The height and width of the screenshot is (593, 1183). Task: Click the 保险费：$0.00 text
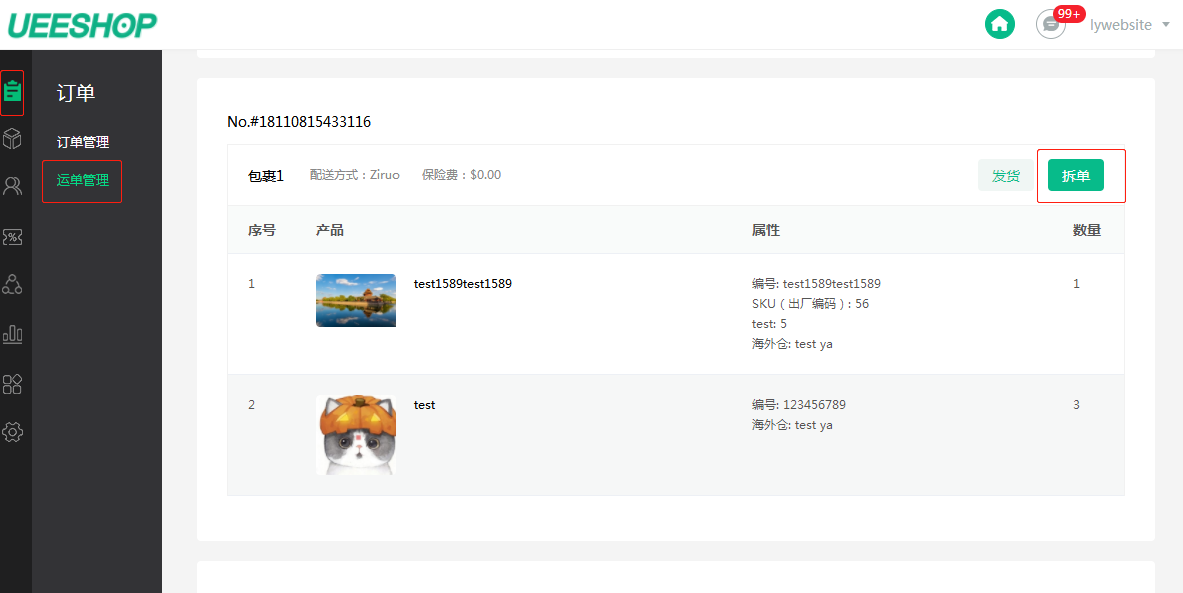tap(461, 175)
